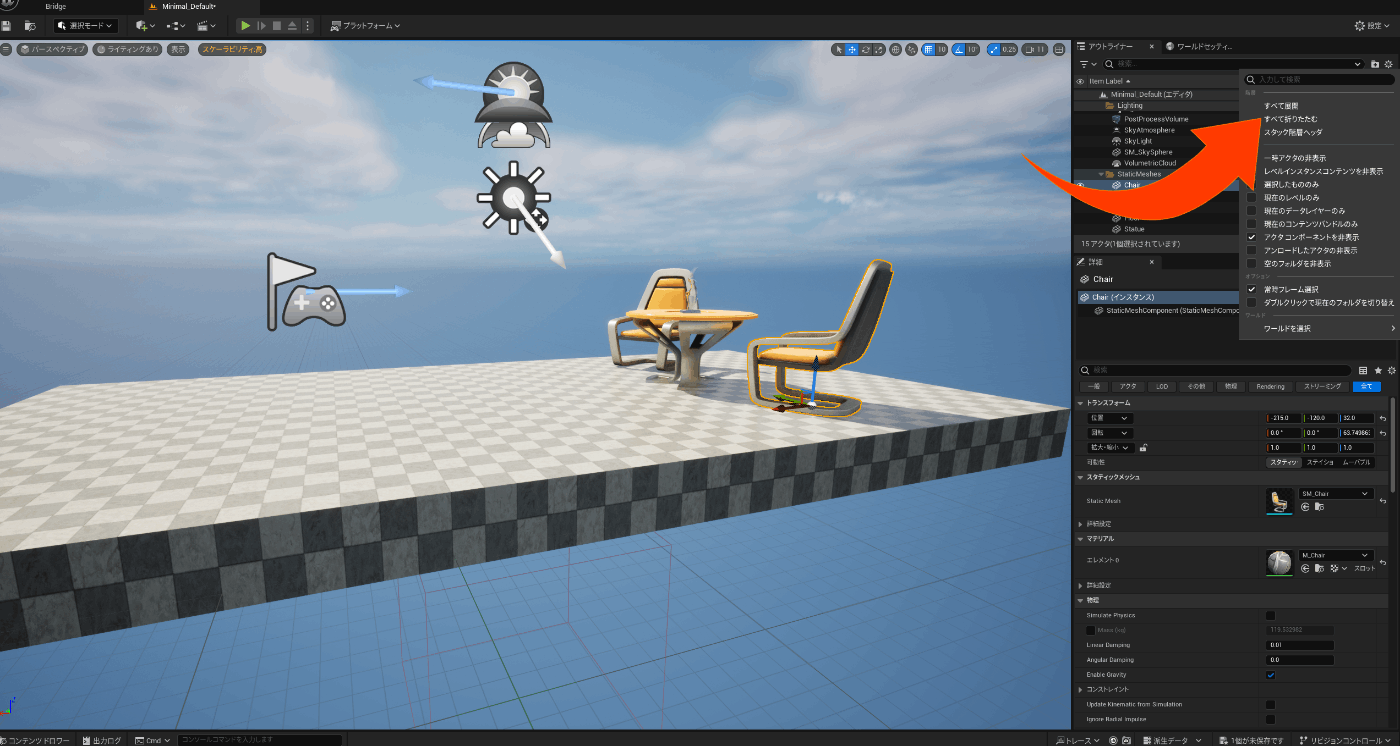Switch to ワールドセッティング tab

pyautogui.click(x=1203, y=46)
